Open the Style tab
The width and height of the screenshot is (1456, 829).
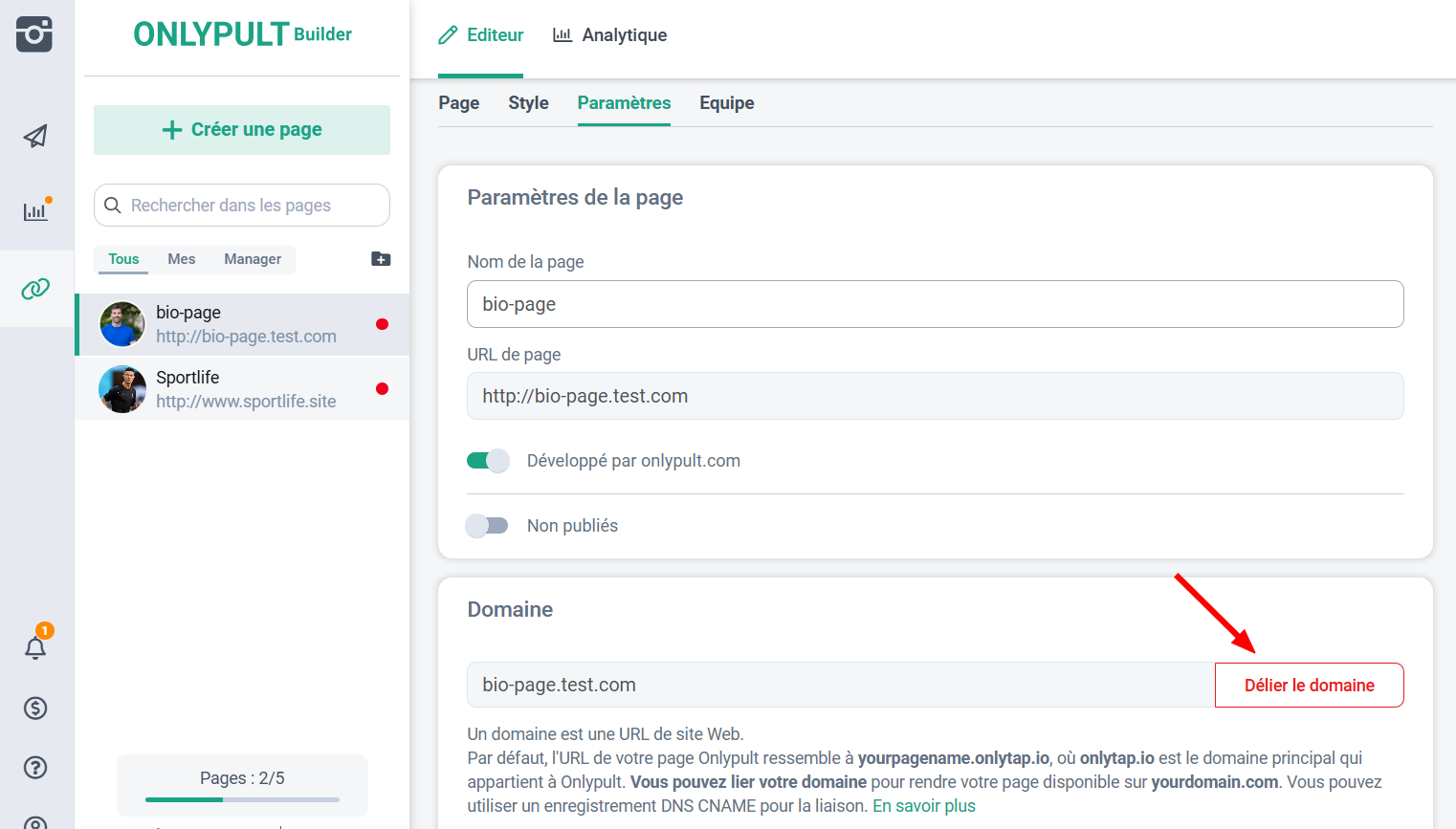coord(528,103)
